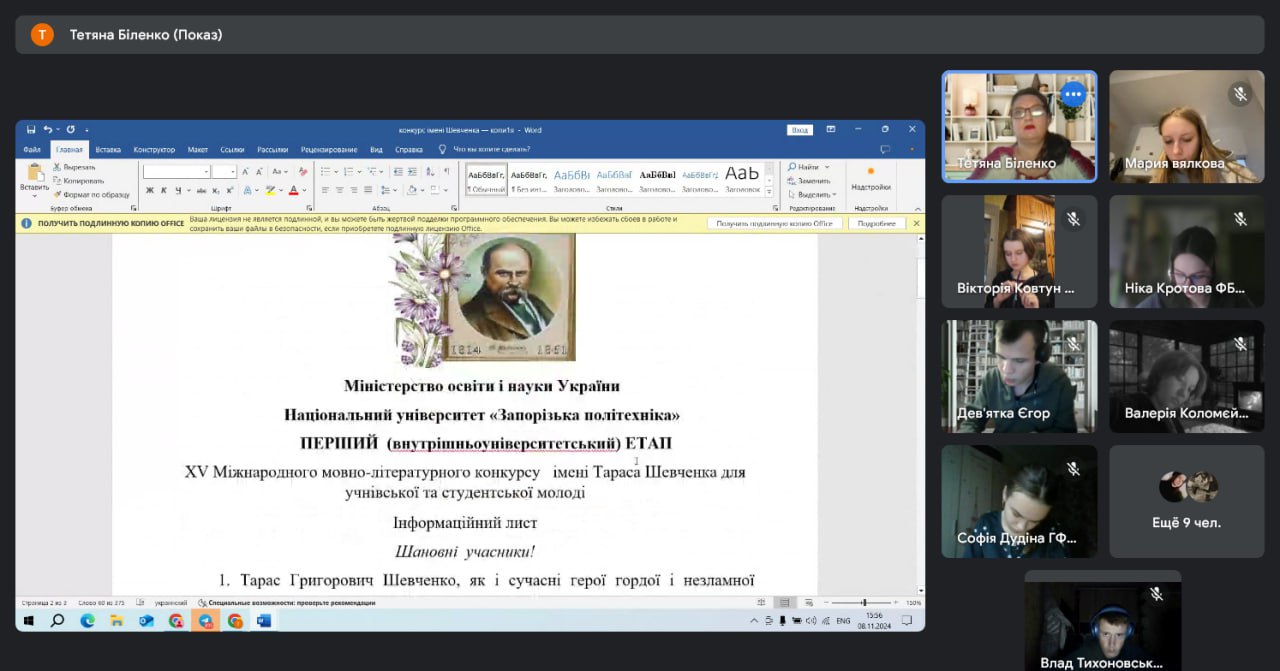
Task: Open the font size dropdown
Action: pyautogui.click(x=232, y=172)
